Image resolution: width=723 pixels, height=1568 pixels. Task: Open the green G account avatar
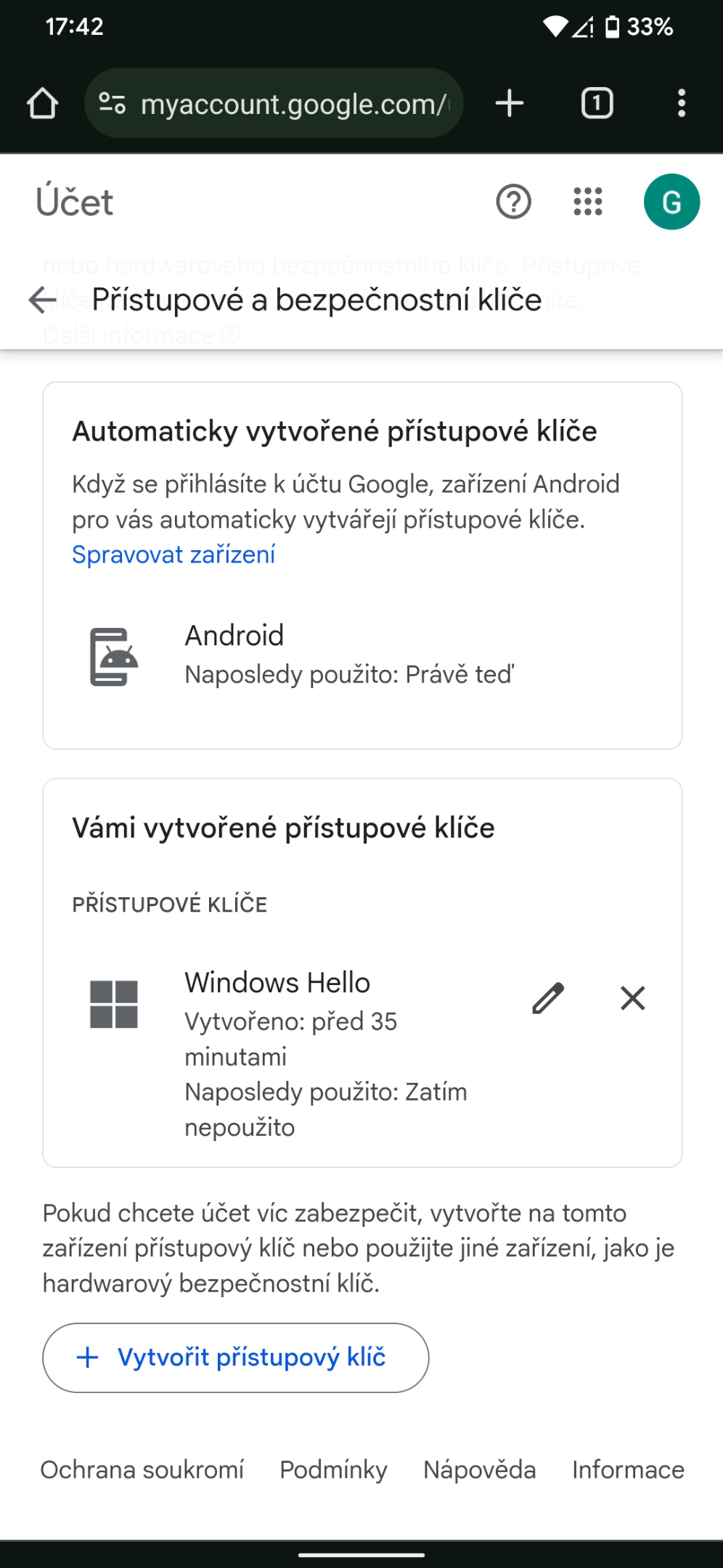pyautogui.click(x=671, y=202)
